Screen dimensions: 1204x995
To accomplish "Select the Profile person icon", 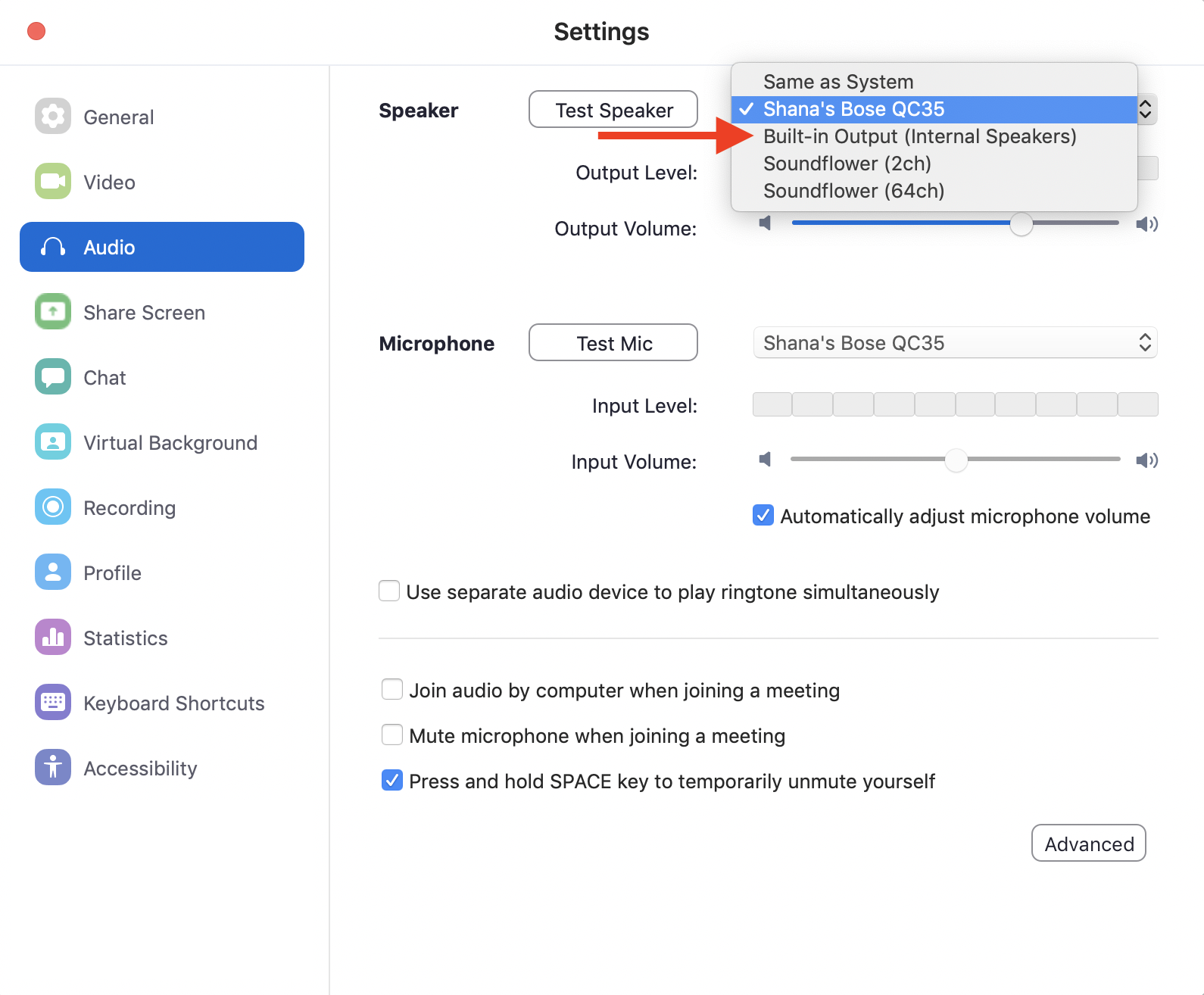I will pos(53,572).
